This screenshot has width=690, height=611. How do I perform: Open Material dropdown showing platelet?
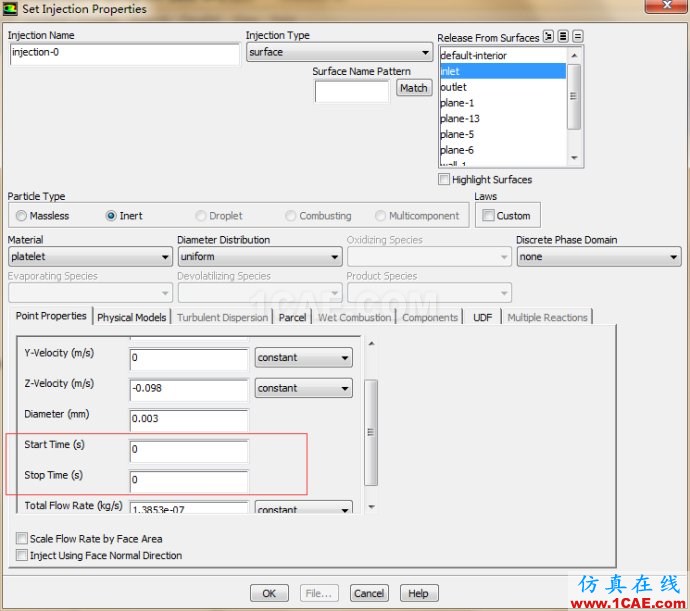point(90,257)
